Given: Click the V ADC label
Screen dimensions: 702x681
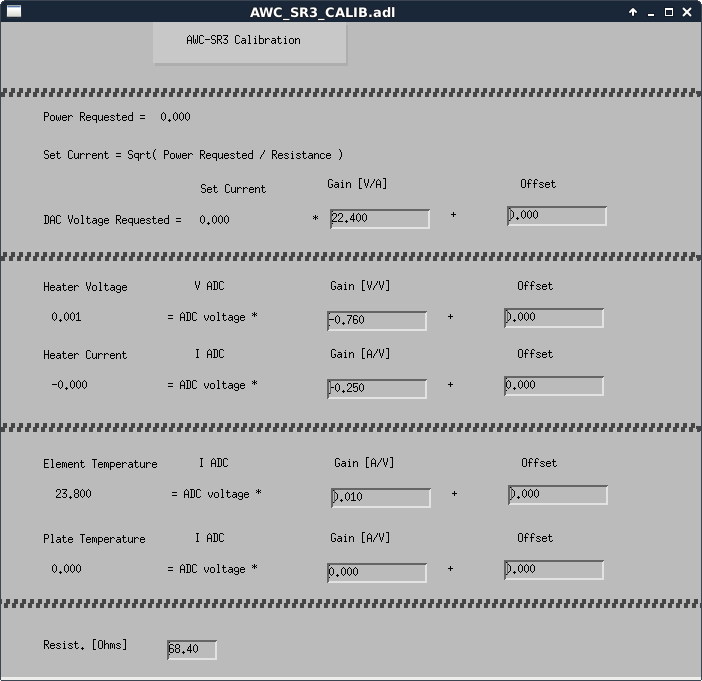Looking at the screenshot, I should (210, 286).
